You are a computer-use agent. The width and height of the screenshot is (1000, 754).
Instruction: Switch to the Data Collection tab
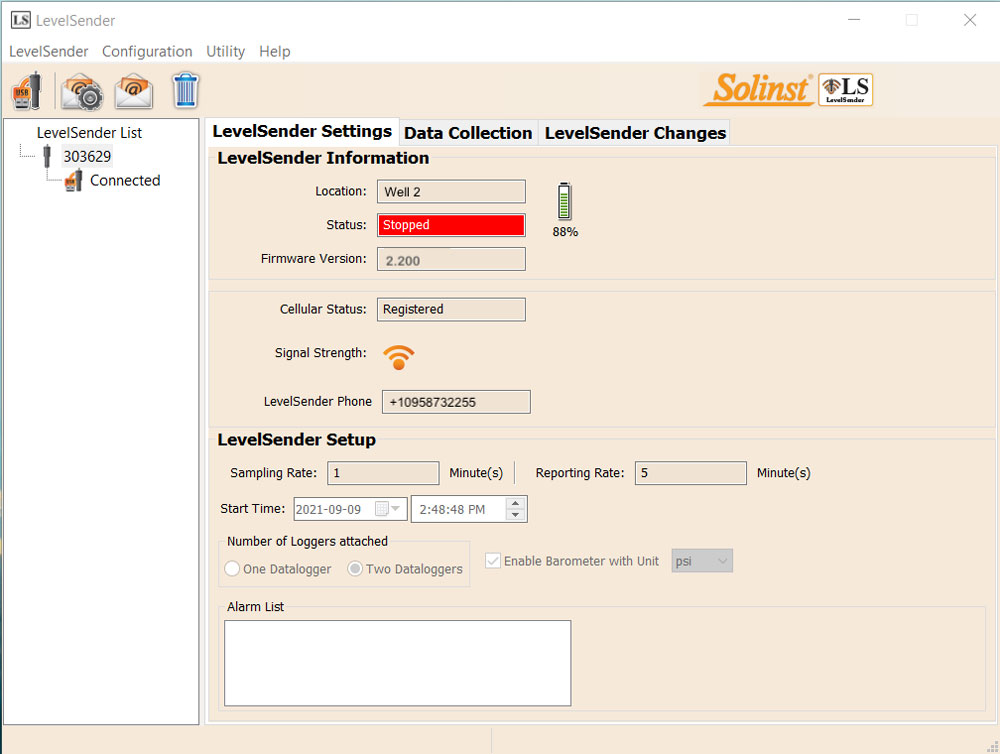(x=468, y=132)
